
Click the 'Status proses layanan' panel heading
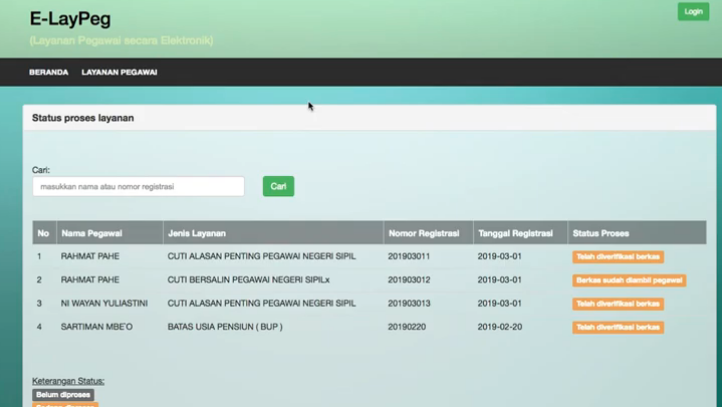pos(83,118)
